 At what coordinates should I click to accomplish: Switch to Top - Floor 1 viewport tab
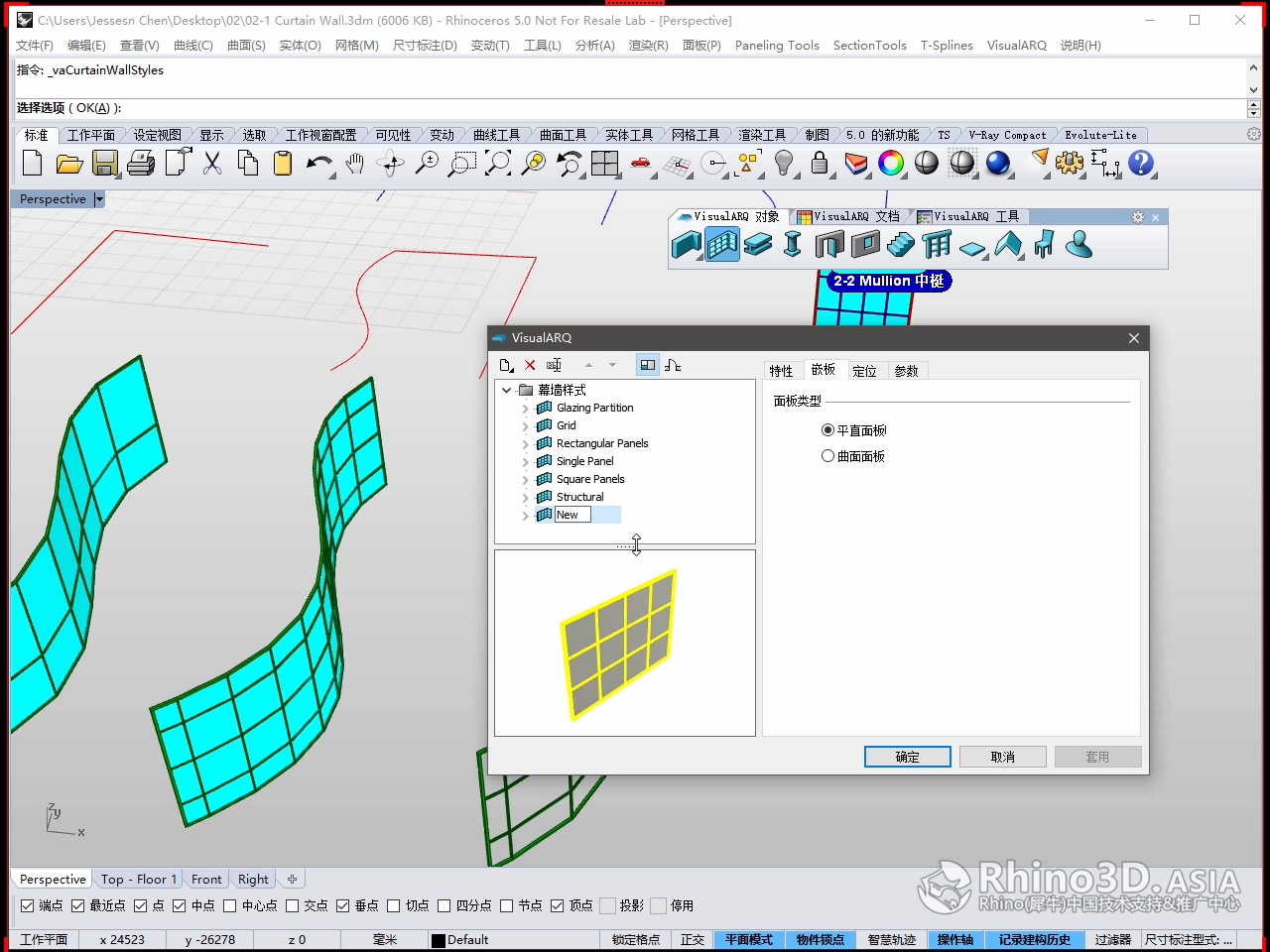139,879
